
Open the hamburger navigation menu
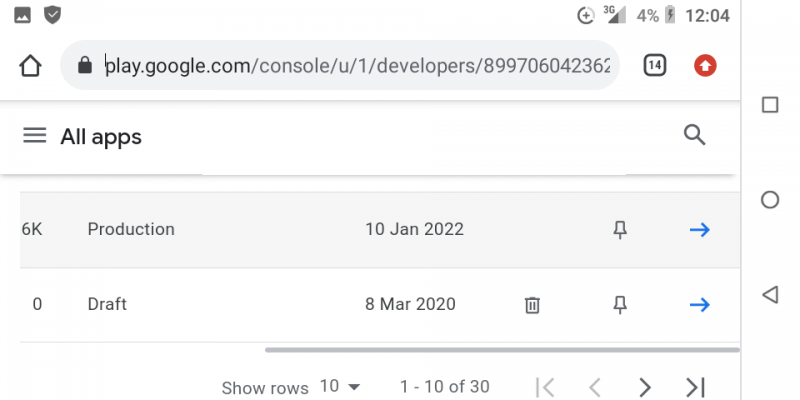35,136
